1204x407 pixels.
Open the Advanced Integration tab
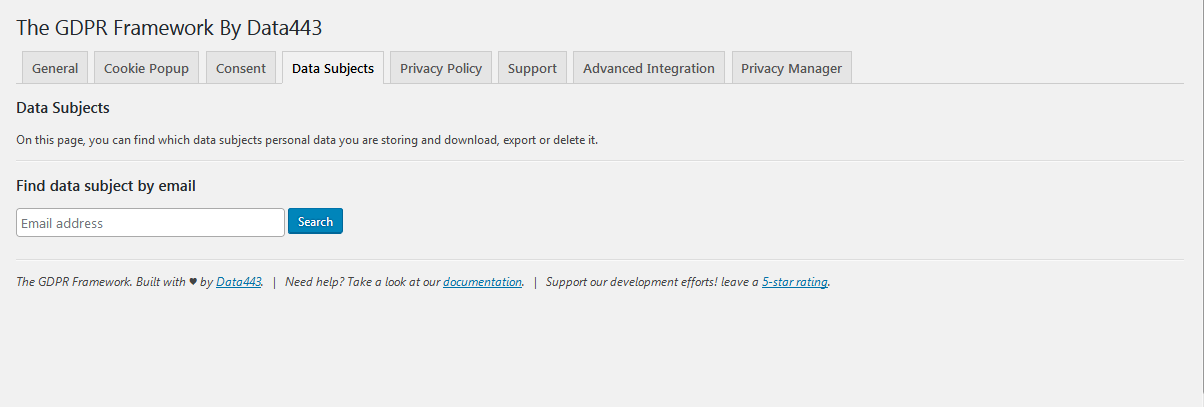point(649,68)
